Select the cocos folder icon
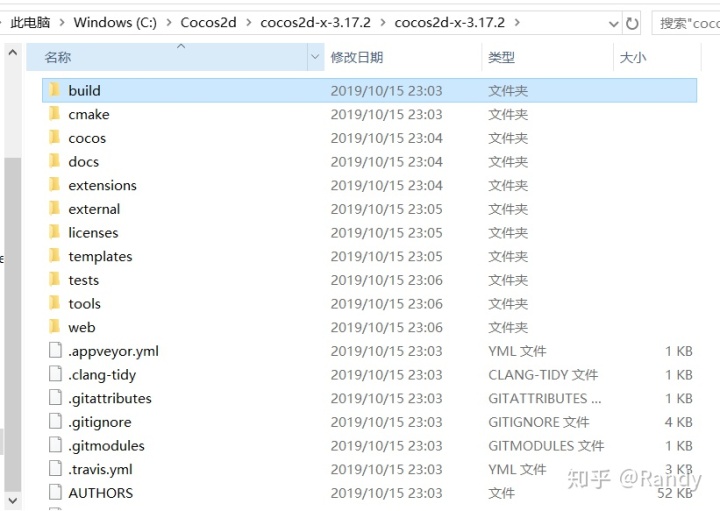Viewport: 720px width, 511px height. pos(54,137)
